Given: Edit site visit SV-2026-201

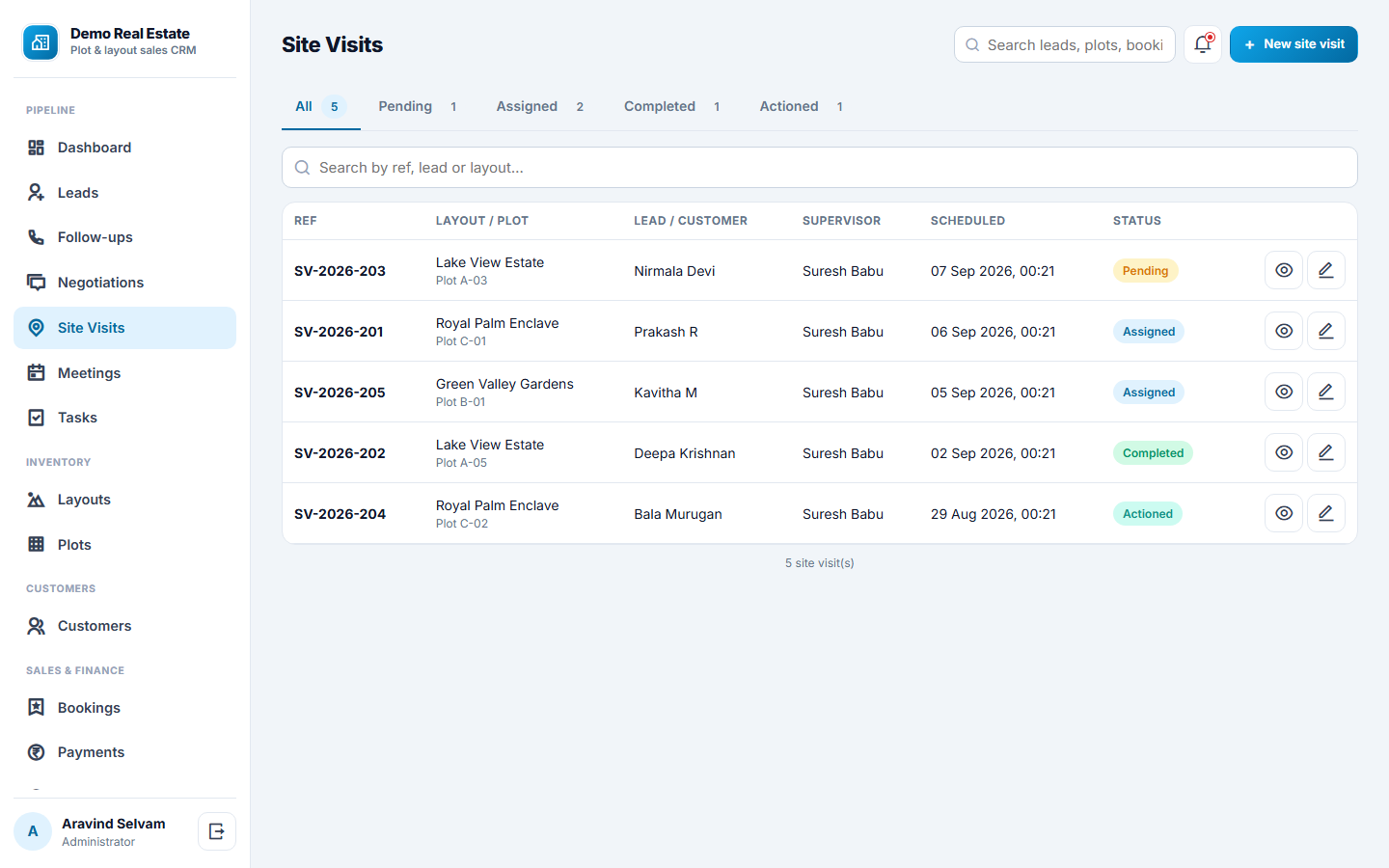Looking at the screenshot, I should pyautogui.click(x=1326, y=331).
